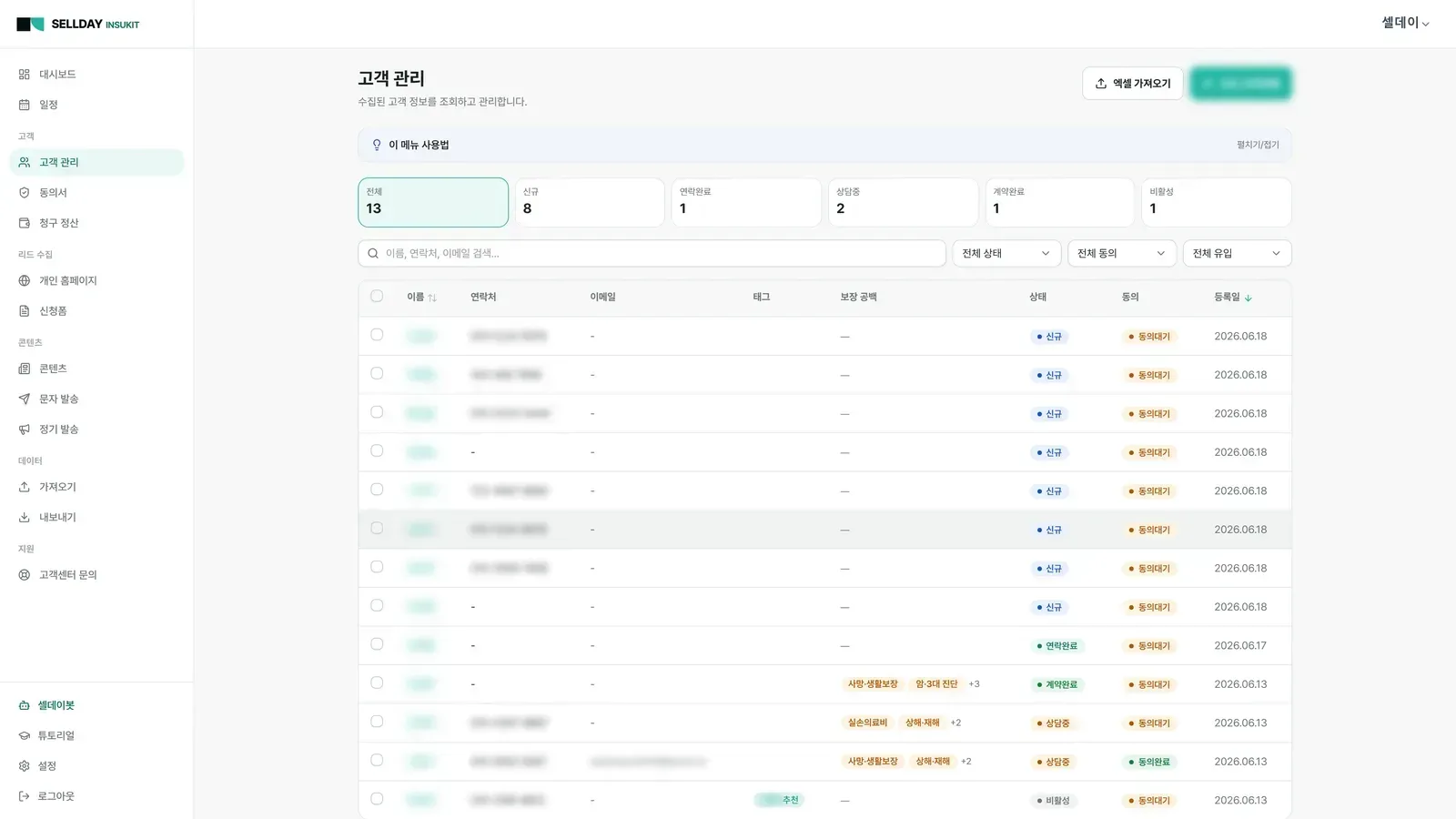Click the 등록일 descending sort arrow

1249,298
